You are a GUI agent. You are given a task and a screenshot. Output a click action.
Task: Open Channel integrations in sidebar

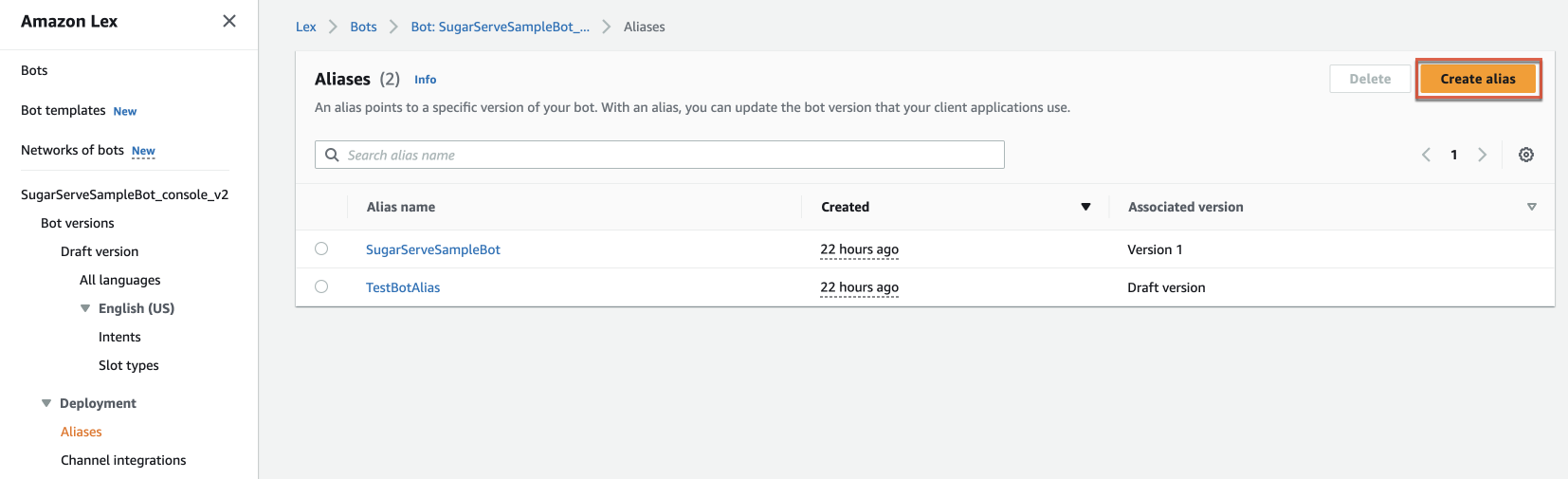tap(123, 460)
